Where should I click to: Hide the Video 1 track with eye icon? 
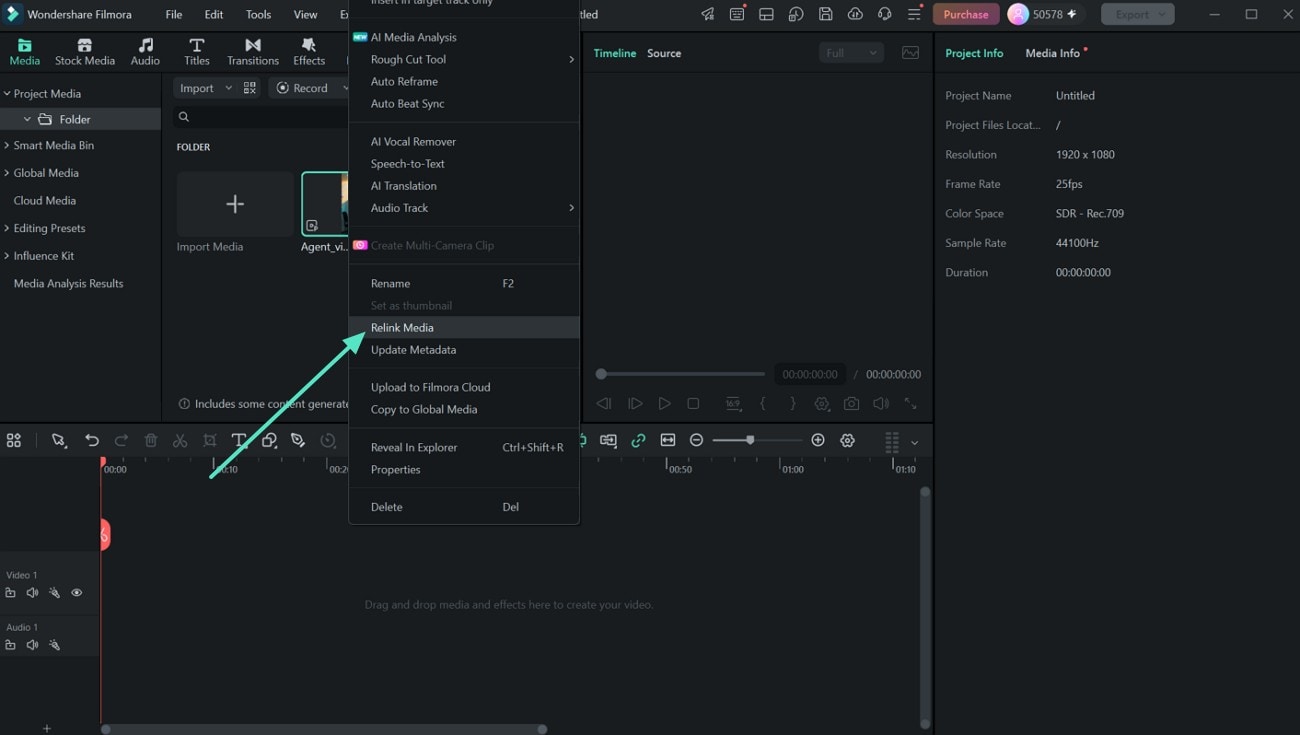[77, 593]
